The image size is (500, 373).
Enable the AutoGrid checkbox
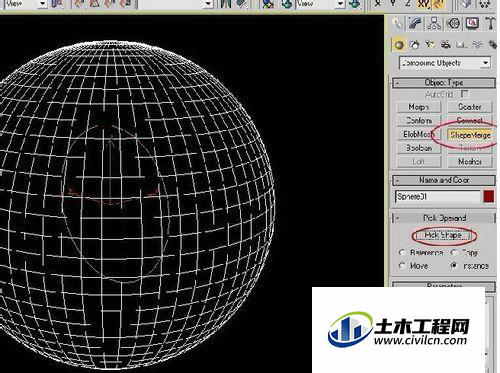point(465,94)
